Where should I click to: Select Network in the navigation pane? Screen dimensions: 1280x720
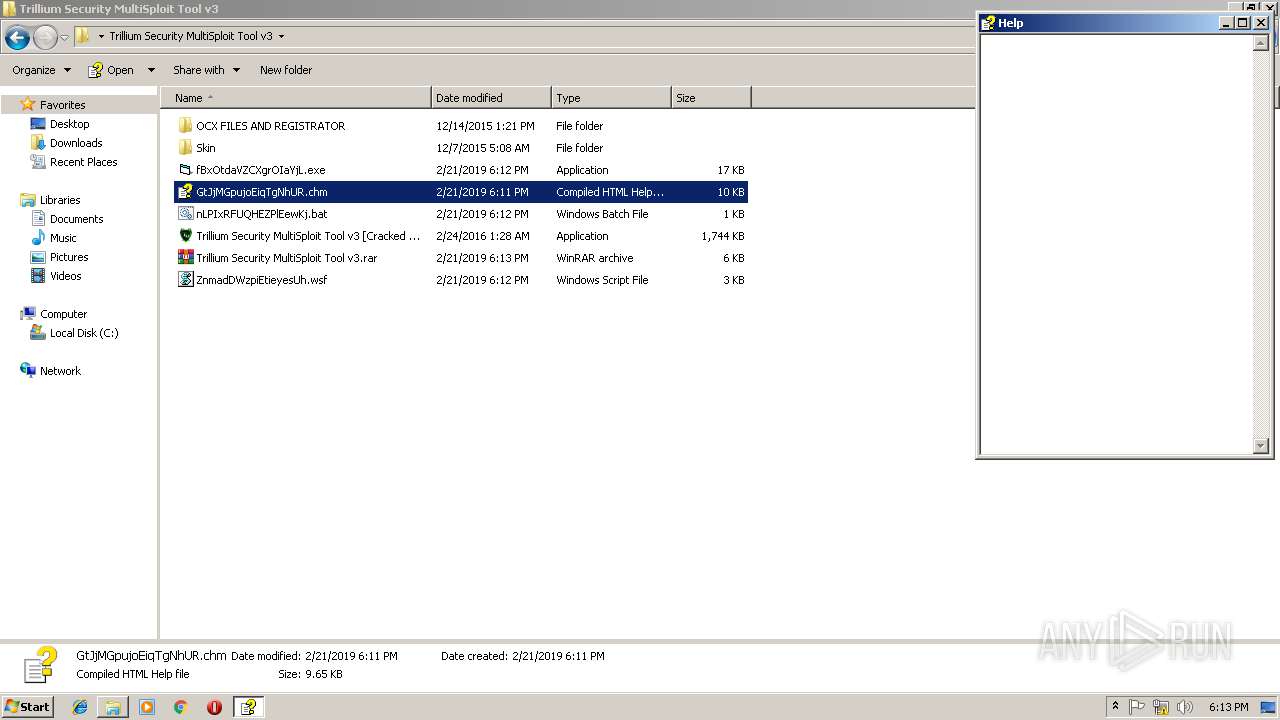point(60,371)
